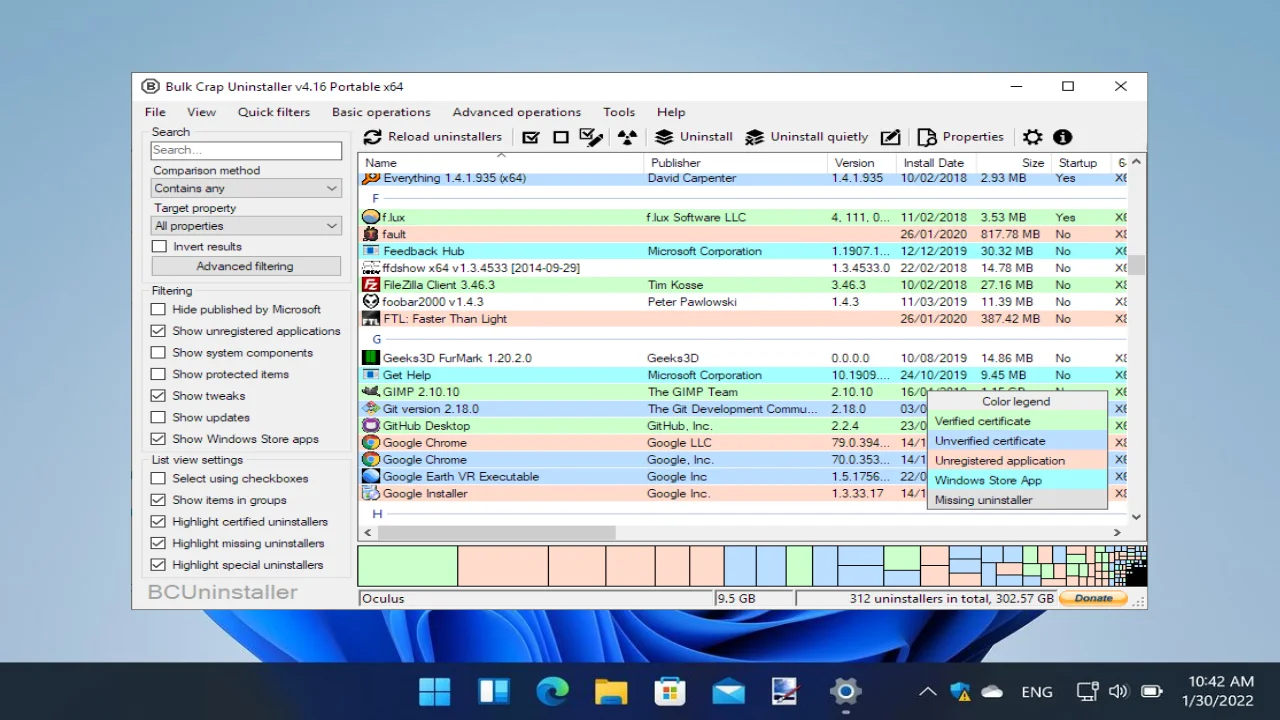The height and width of the screenshot is (720, 1280).
Task: Click the Feedback Hub row icon
Action: [x=371, y=251]
